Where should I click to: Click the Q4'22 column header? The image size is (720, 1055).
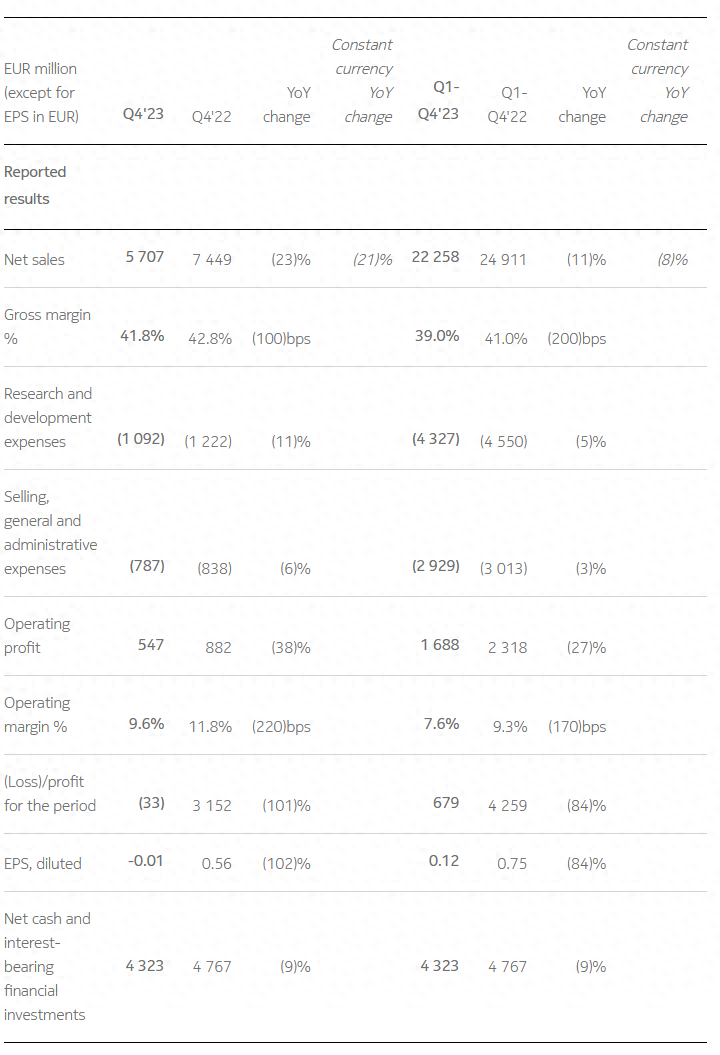(211, 117)
